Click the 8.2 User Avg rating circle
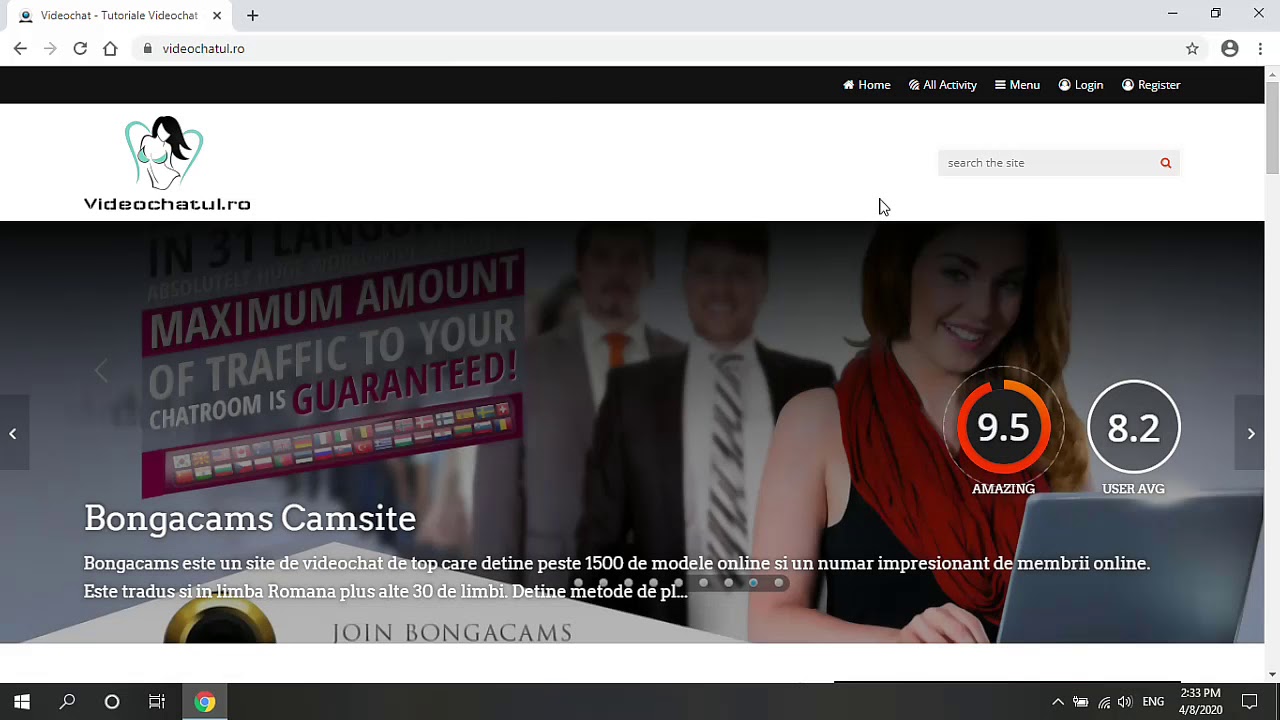1280x720 pixels. [1133, 426]
